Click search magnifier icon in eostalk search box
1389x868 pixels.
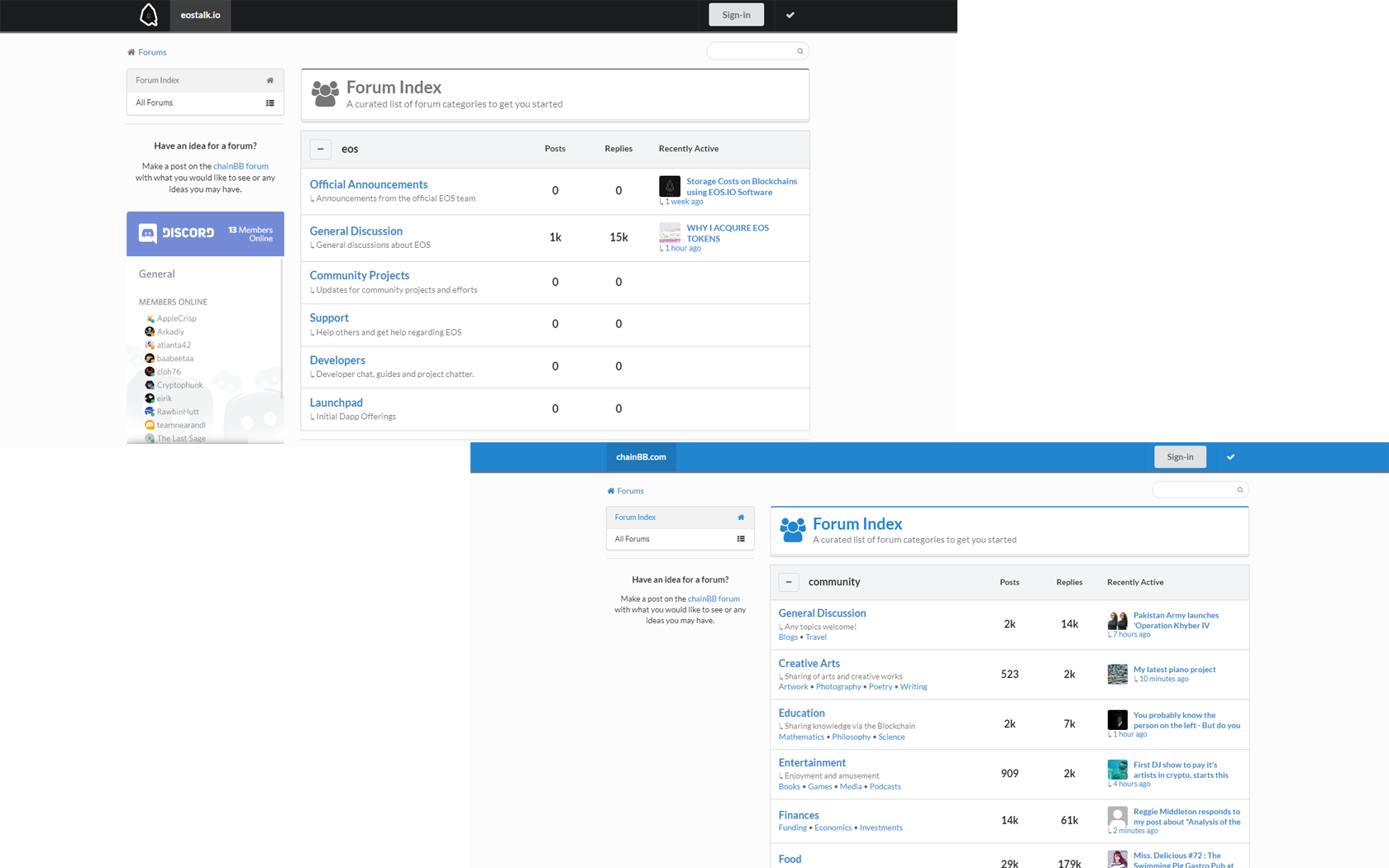[x=800, y=51]
